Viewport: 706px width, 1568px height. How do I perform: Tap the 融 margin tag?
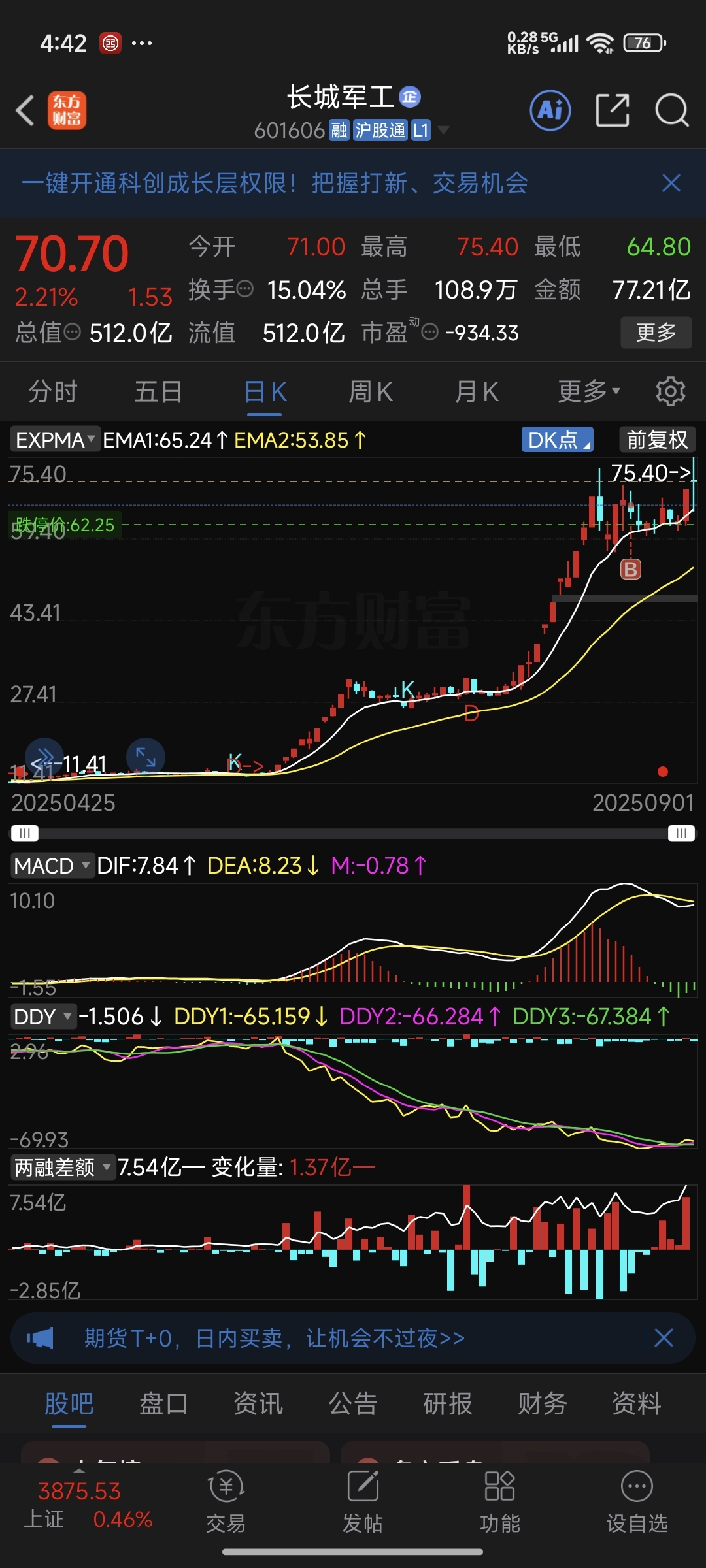click(x=339, y=131)
